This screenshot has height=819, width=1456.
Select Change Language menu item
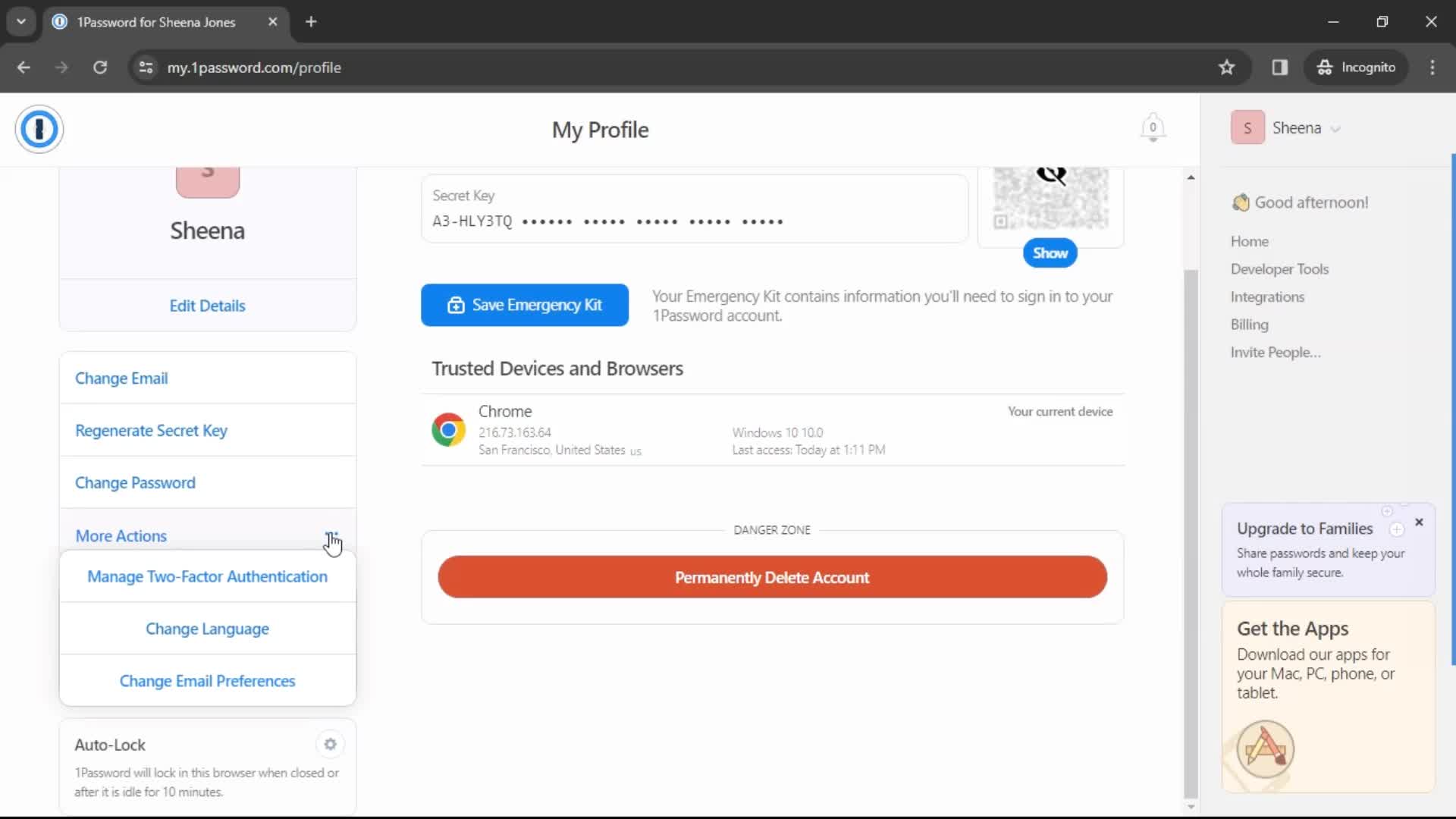pyautogui.click(x=207, y=629)
